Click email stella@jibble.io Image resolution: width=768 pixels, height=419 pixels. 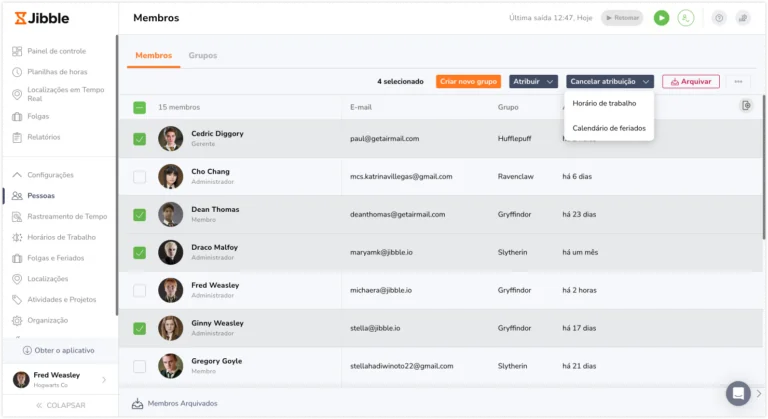click(x=375, y=328)
